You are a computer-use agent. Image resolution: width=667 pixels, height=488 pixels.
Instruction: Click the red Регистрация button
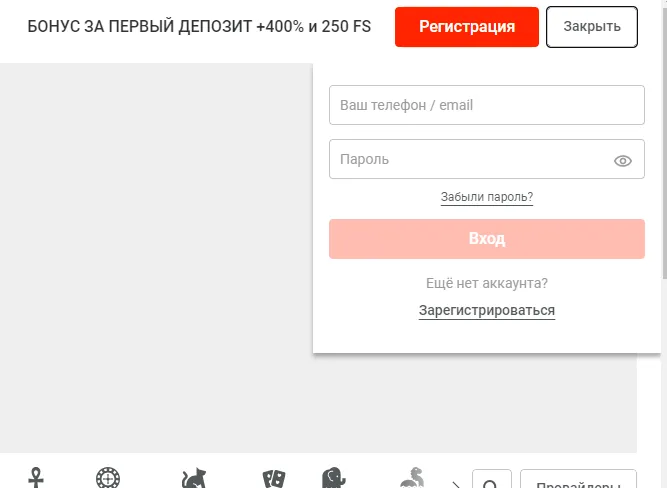tap(467, 27)
